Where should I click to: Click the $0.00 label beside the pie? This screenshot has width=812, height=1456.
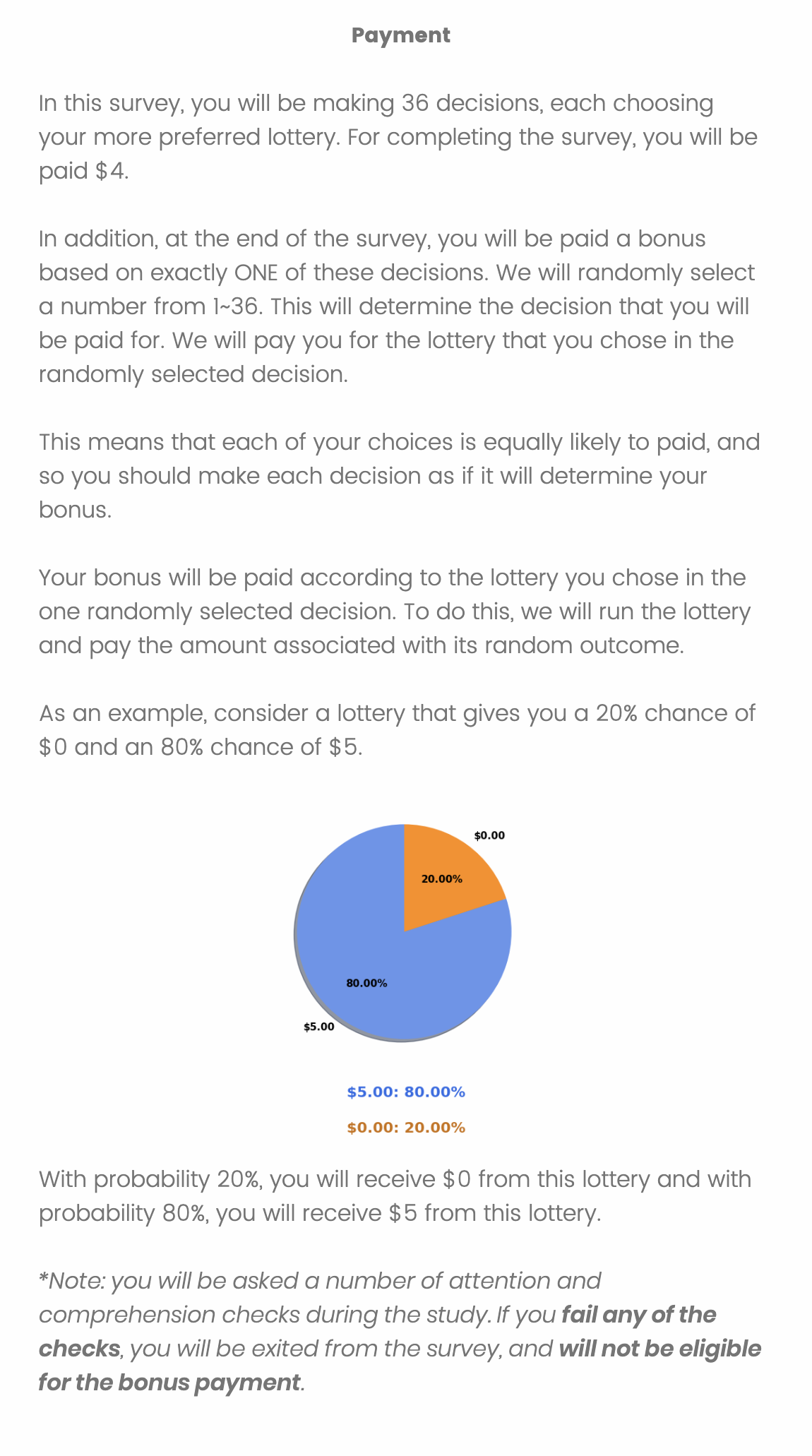tap(489, 835)
